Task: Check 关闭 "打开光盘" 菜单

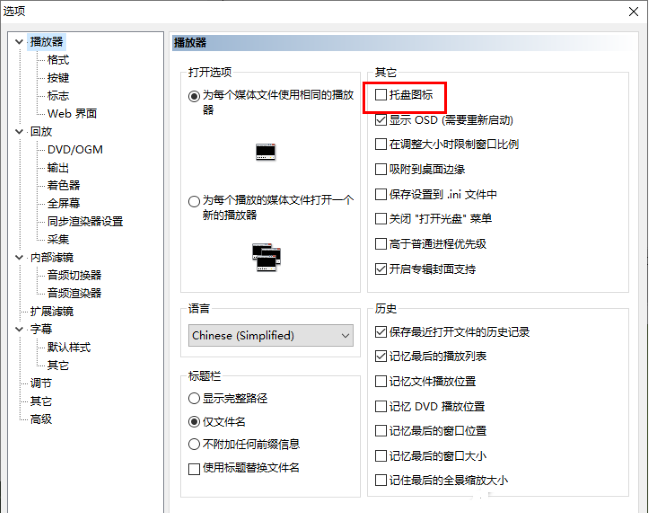Action: [x=381, y=219]
